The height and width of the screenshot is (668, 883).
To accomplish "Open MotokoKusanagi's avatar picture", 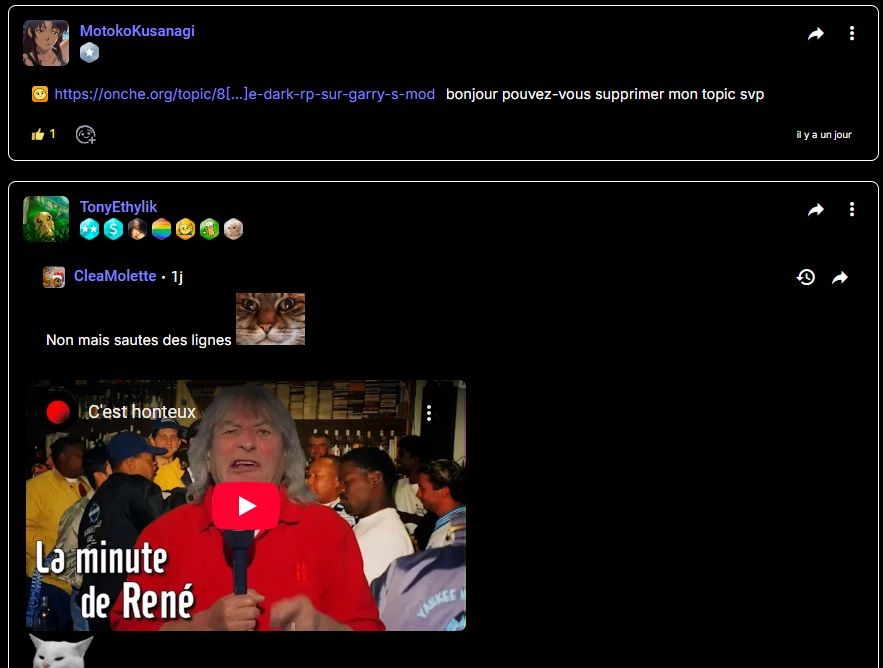I will 46,43.
